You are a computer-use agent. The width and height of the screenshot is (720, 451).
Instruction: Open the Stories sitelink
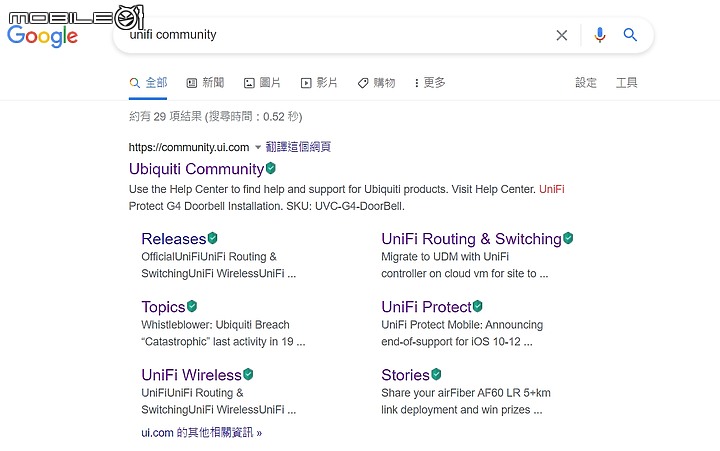405,375
